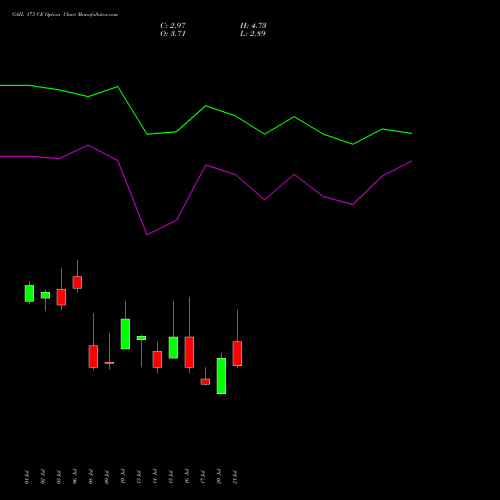Select the open value 'O: 3.71'
This screenshot has height=500, width=500.
point(173,34)
